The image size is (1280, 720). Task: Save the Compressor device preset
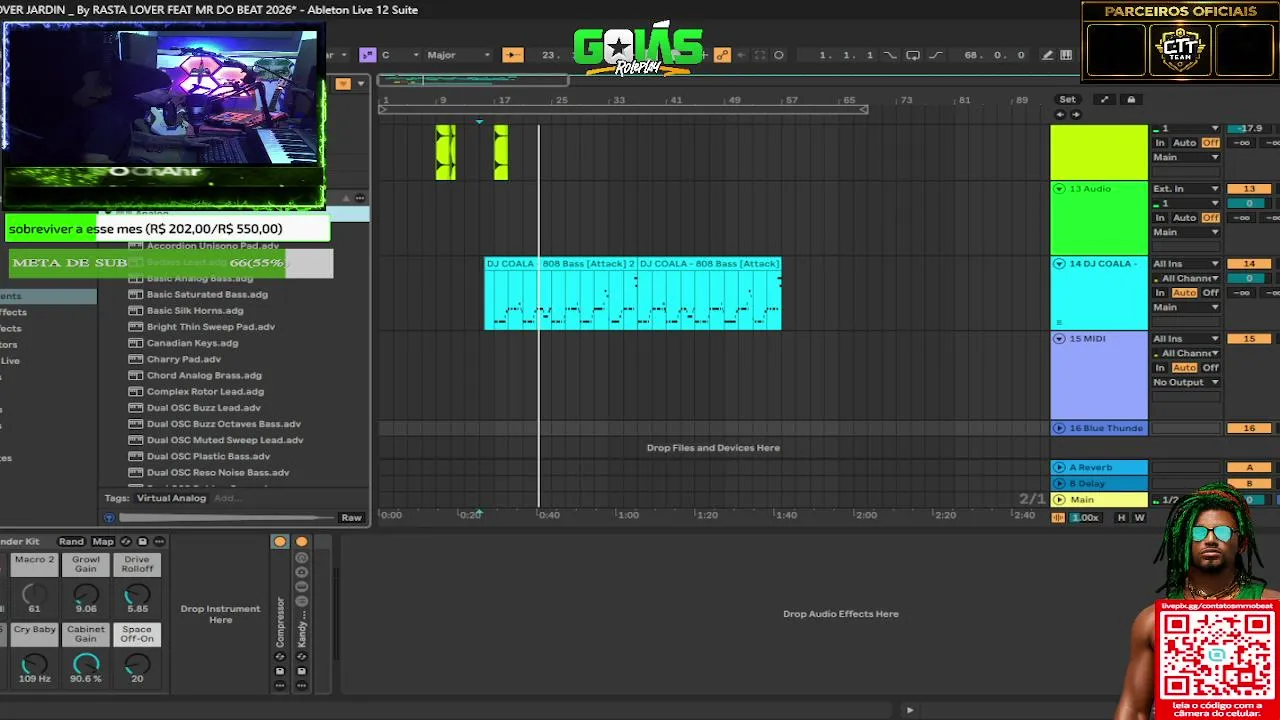(x=280, y=671)
